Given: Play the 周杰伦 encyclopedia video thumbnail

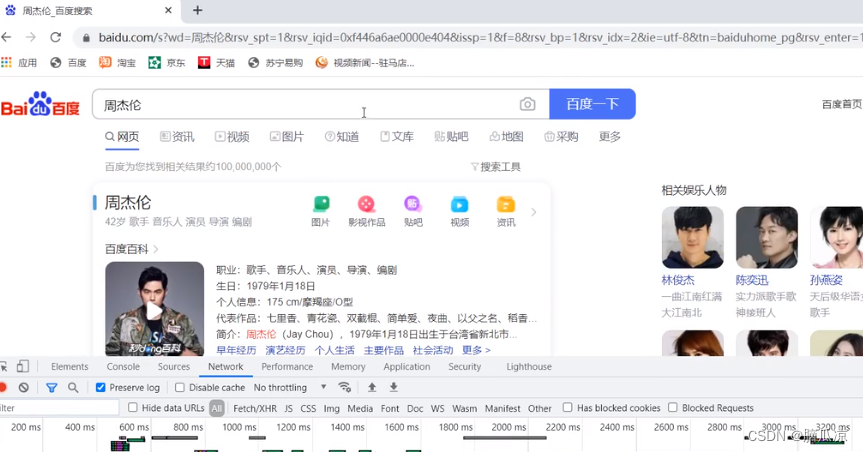Looking at the screenshot, I should tap(154, 309).
